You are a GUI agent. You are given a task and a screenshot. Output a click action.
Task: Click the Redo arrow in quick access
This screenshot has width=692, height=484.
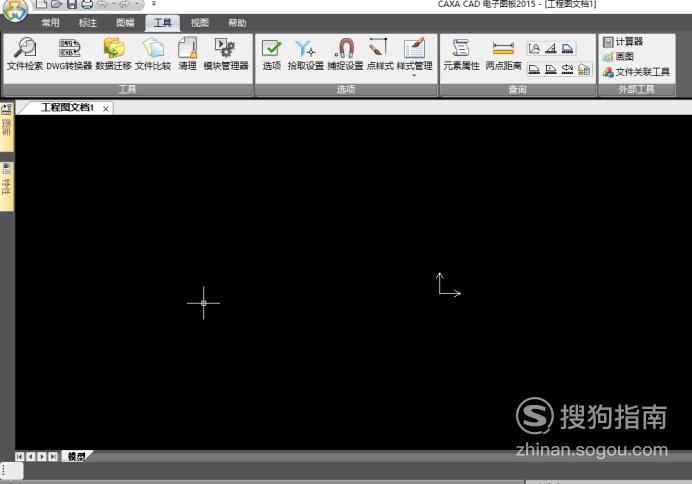125,4
